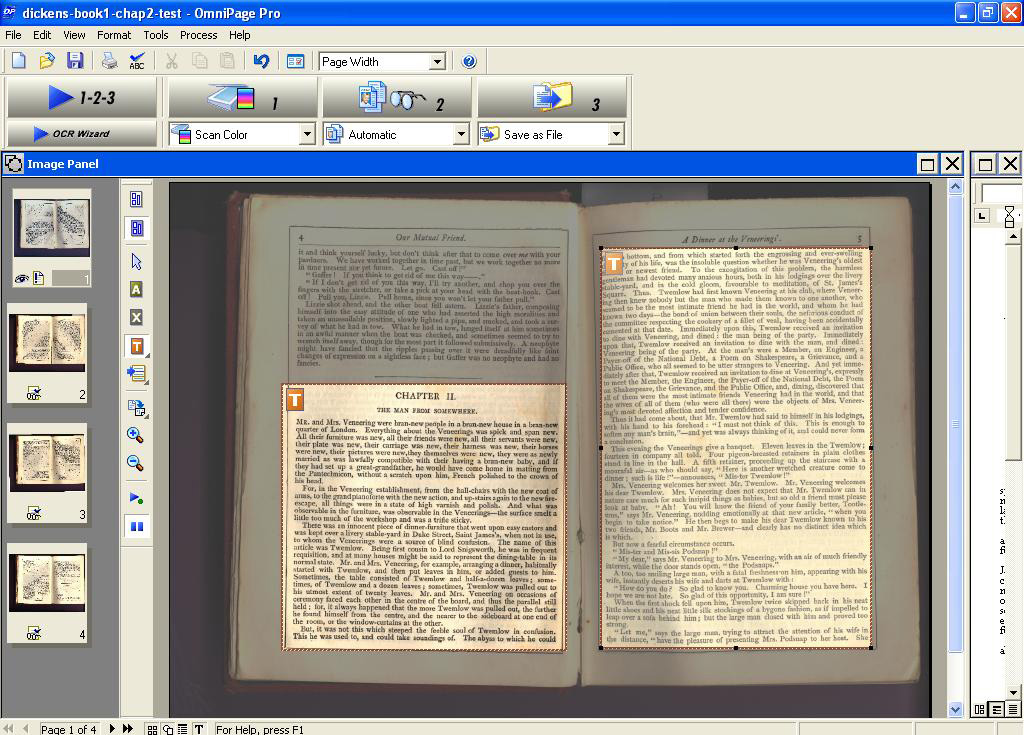Open the File menu
The width and height of the screenshot is (1024, 735).
pyautogui.click(x=13, y=35)
